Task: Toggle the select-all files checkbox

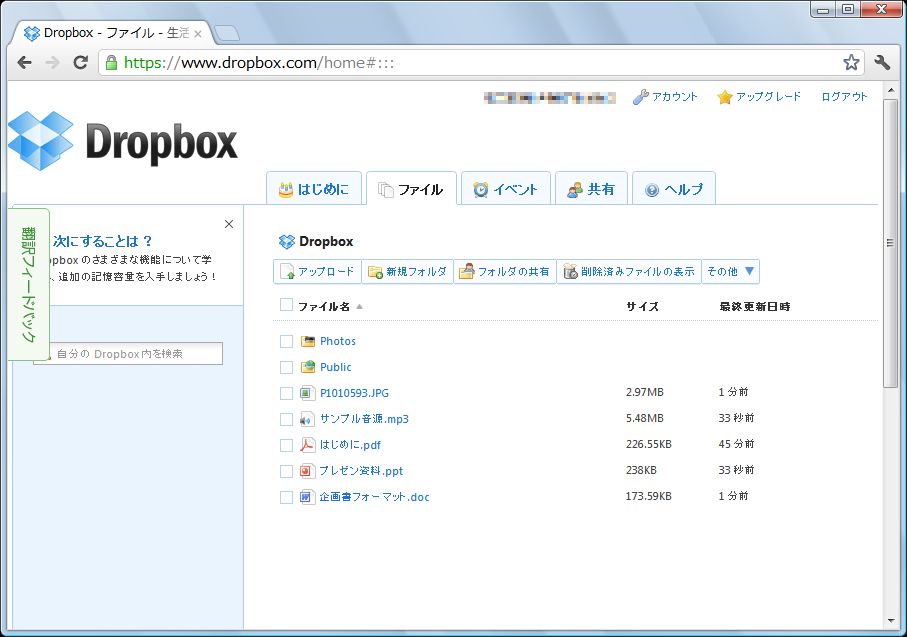Action: click(x=286, y=305)
